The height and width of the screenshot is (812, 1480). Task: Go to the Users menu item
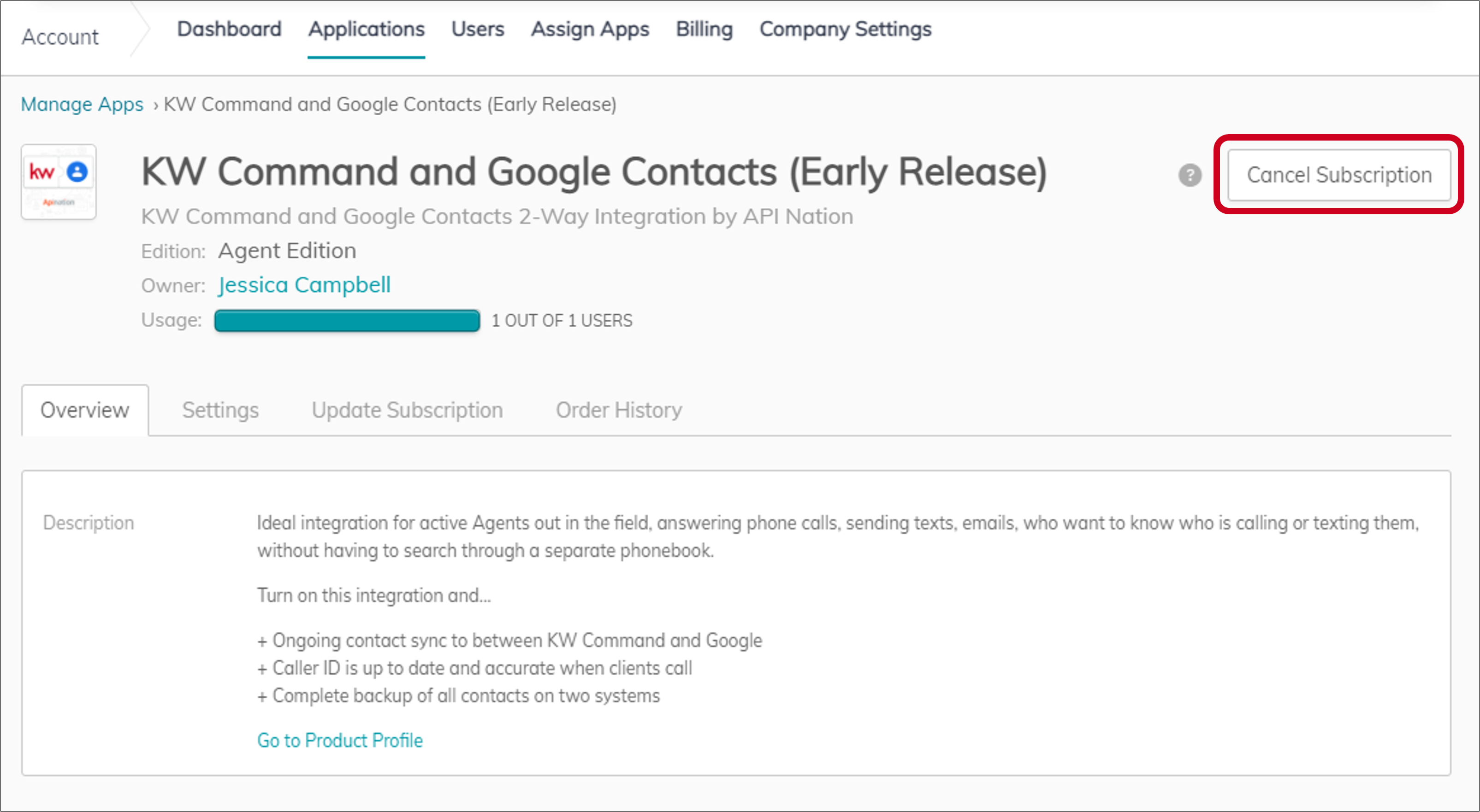coord(478,29)
